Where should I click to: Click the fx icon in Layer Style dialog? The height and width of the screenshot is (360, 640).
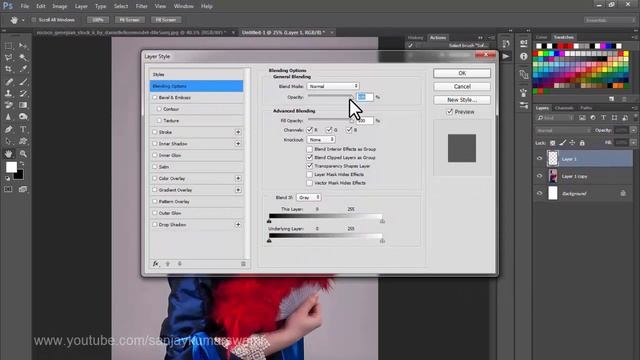156,264
